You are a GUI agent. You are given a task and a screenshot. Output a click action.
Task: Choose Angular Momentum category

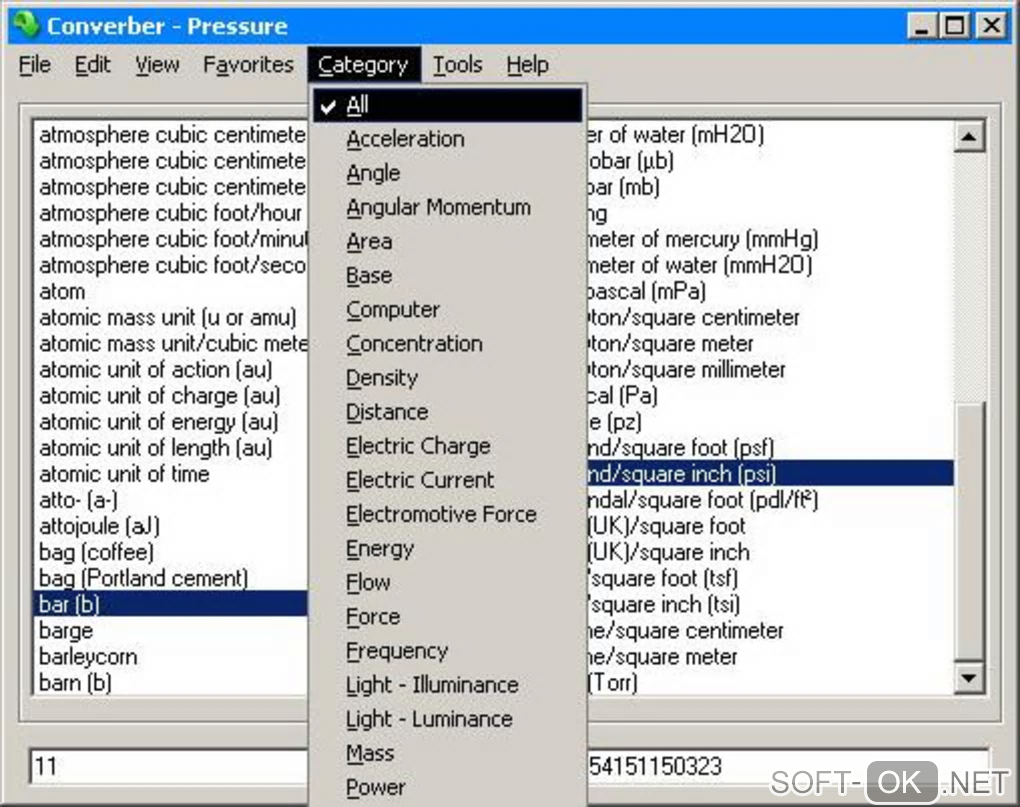click(x=448, y=207)
